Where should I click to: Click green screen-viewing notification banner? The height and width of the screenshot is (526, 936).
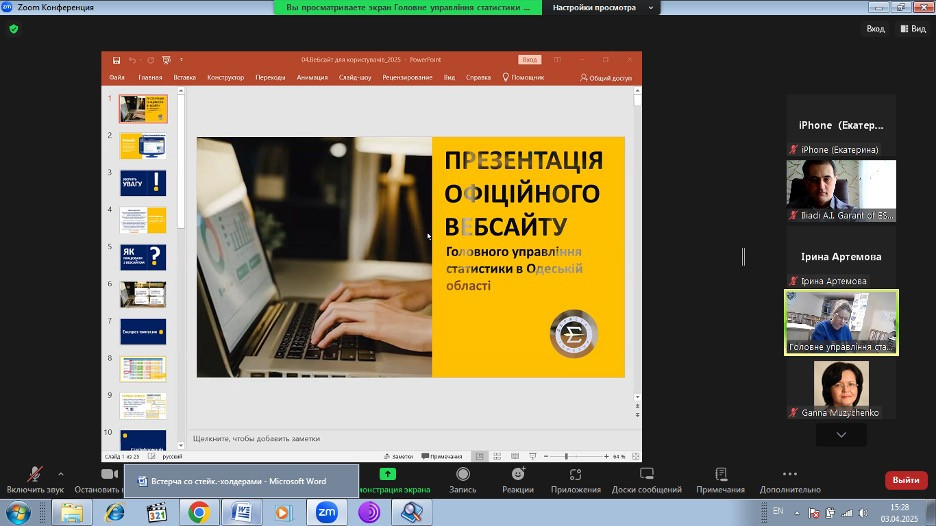coord(408,8)
